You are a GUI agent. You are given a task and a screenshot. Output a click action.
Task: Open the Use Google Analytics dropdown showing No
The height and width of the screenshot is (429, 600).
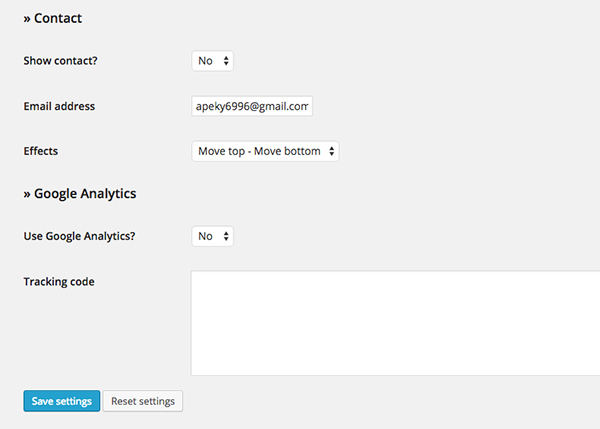tap(211, 237)
